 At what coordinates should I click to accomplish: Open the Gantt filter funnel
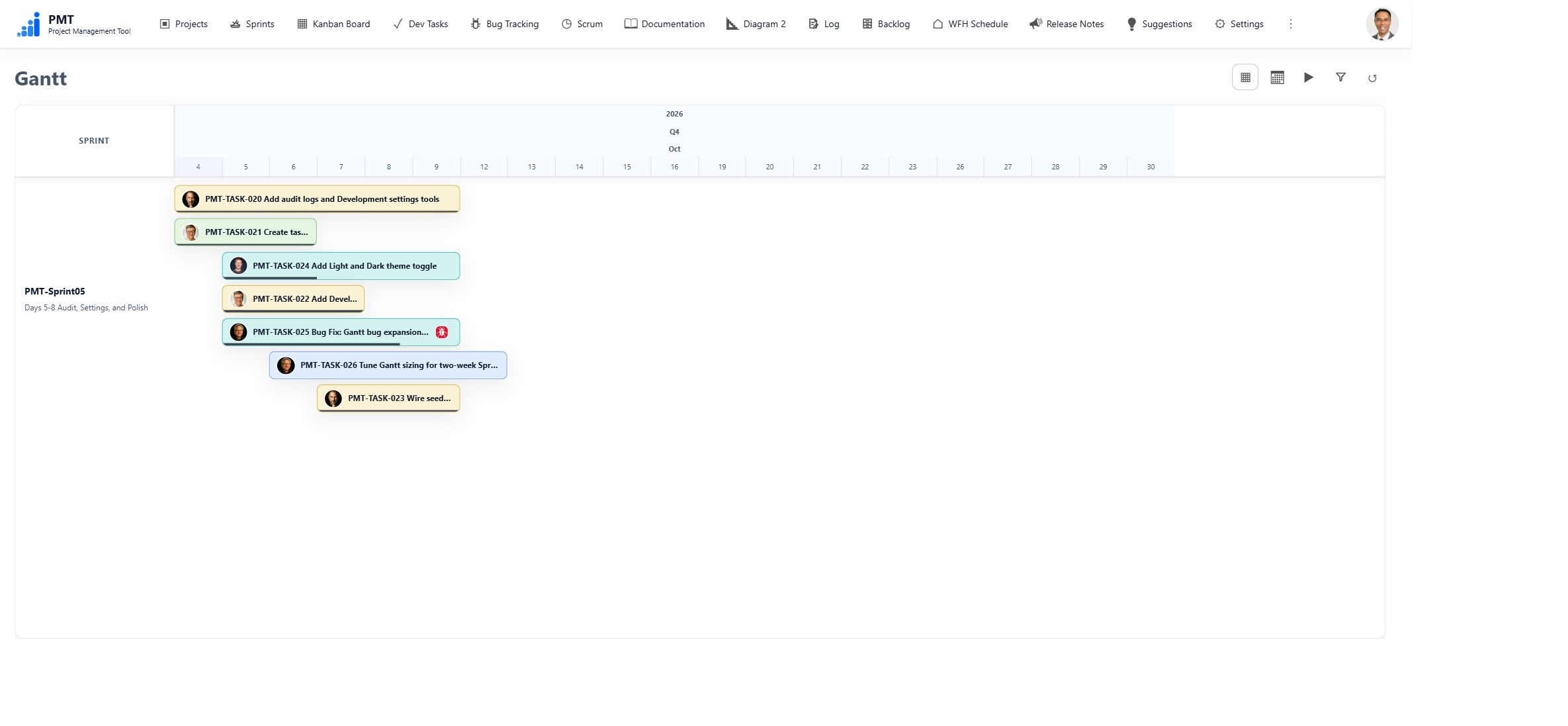[1340, 77]
